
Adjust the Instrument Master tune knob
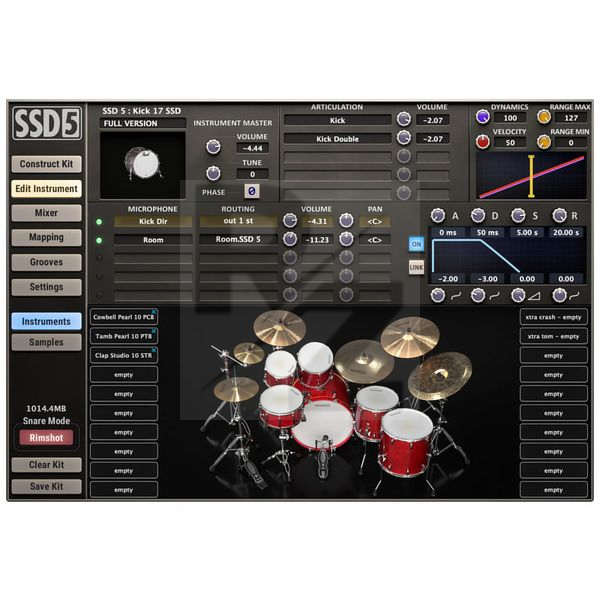click(213, 173)
